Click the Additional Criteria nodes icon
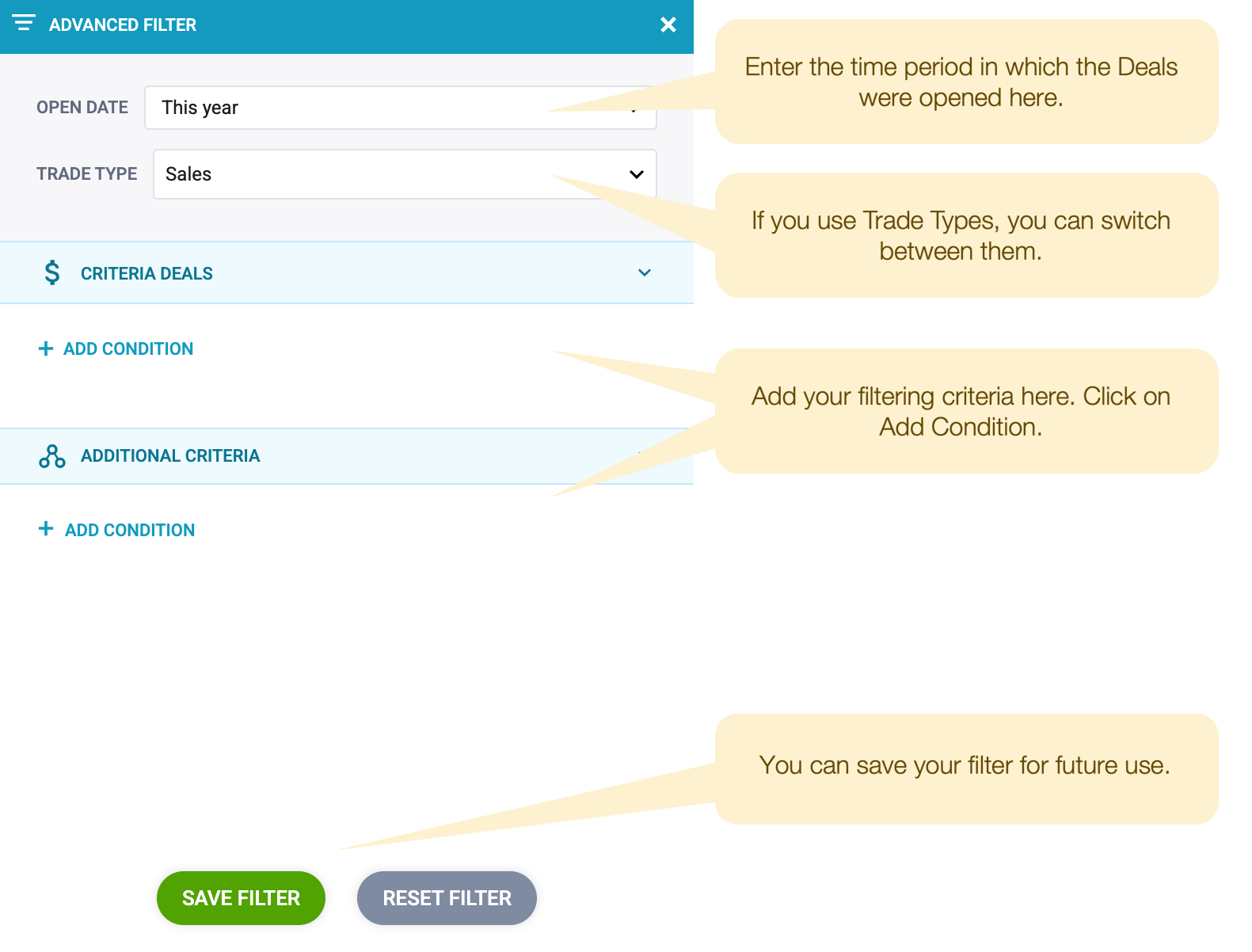Screen dimensions: 1252x952 point(52,456)
